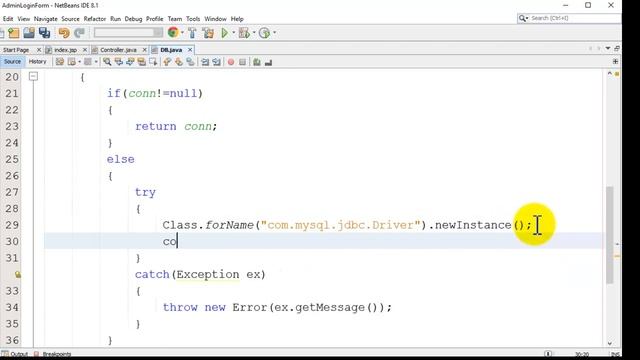Image resolution: width=640 pixels, height=360 pixels.
Task: Click Find Previous Occurrence icon
Action: point(119,62)
